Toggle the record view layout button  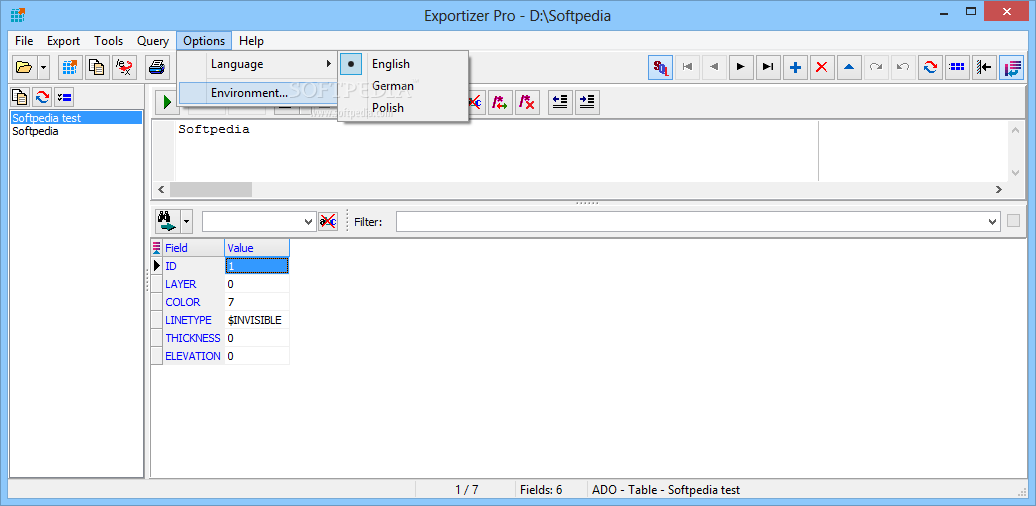tap(1011, 67)
